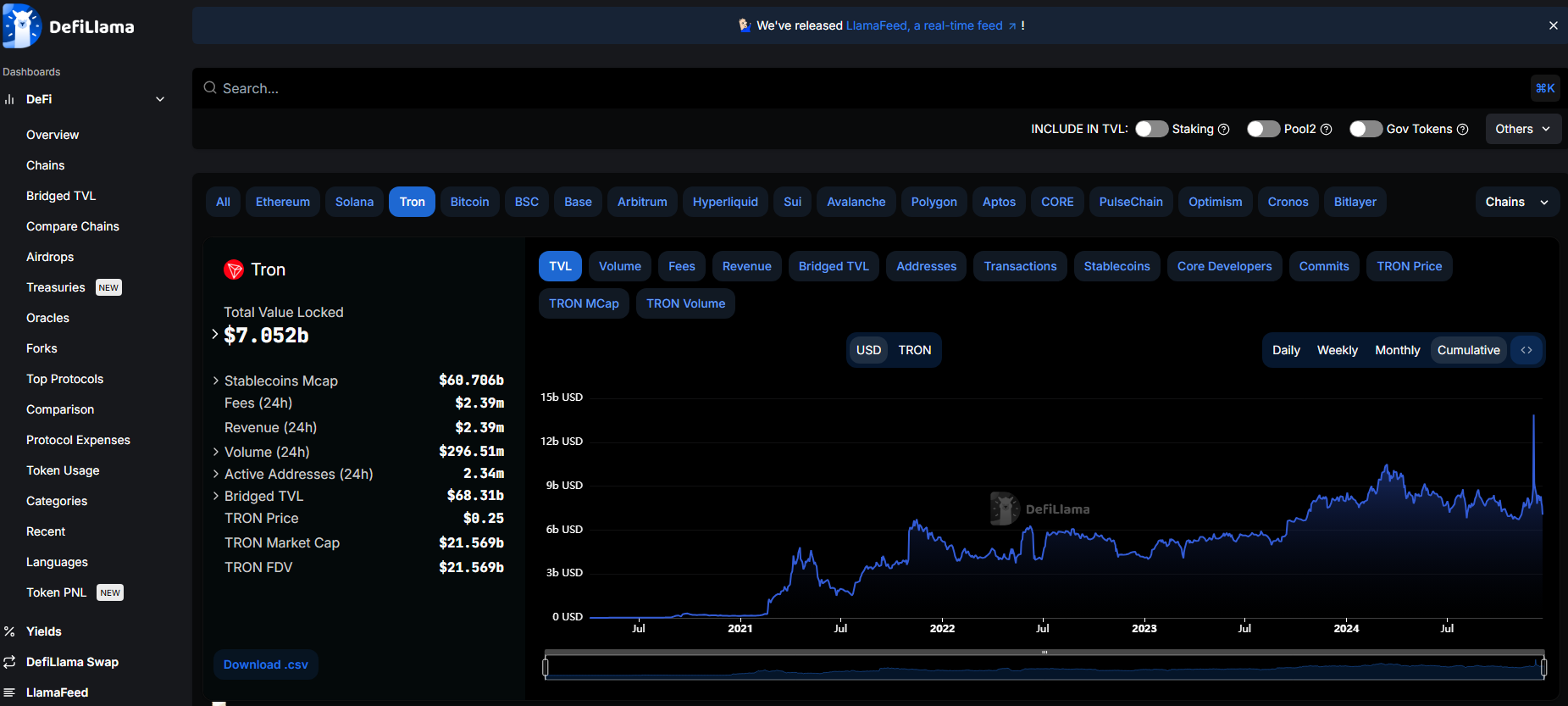Image resolution: width=1568 pixels, height=706 pixels.
Task: Toggle Pool2 inclusion in TVL
Action: click(x=1263, y=129)
